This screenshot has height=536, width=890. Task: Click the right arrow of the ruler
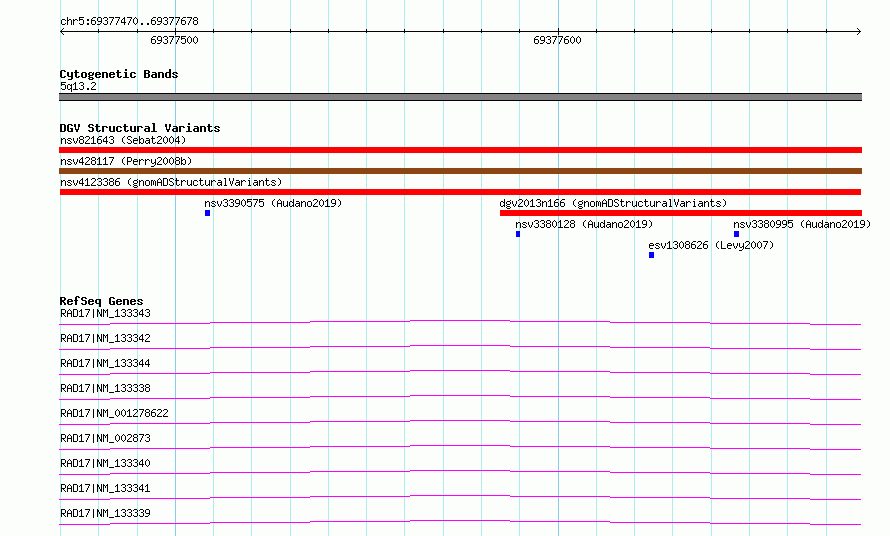858,31
